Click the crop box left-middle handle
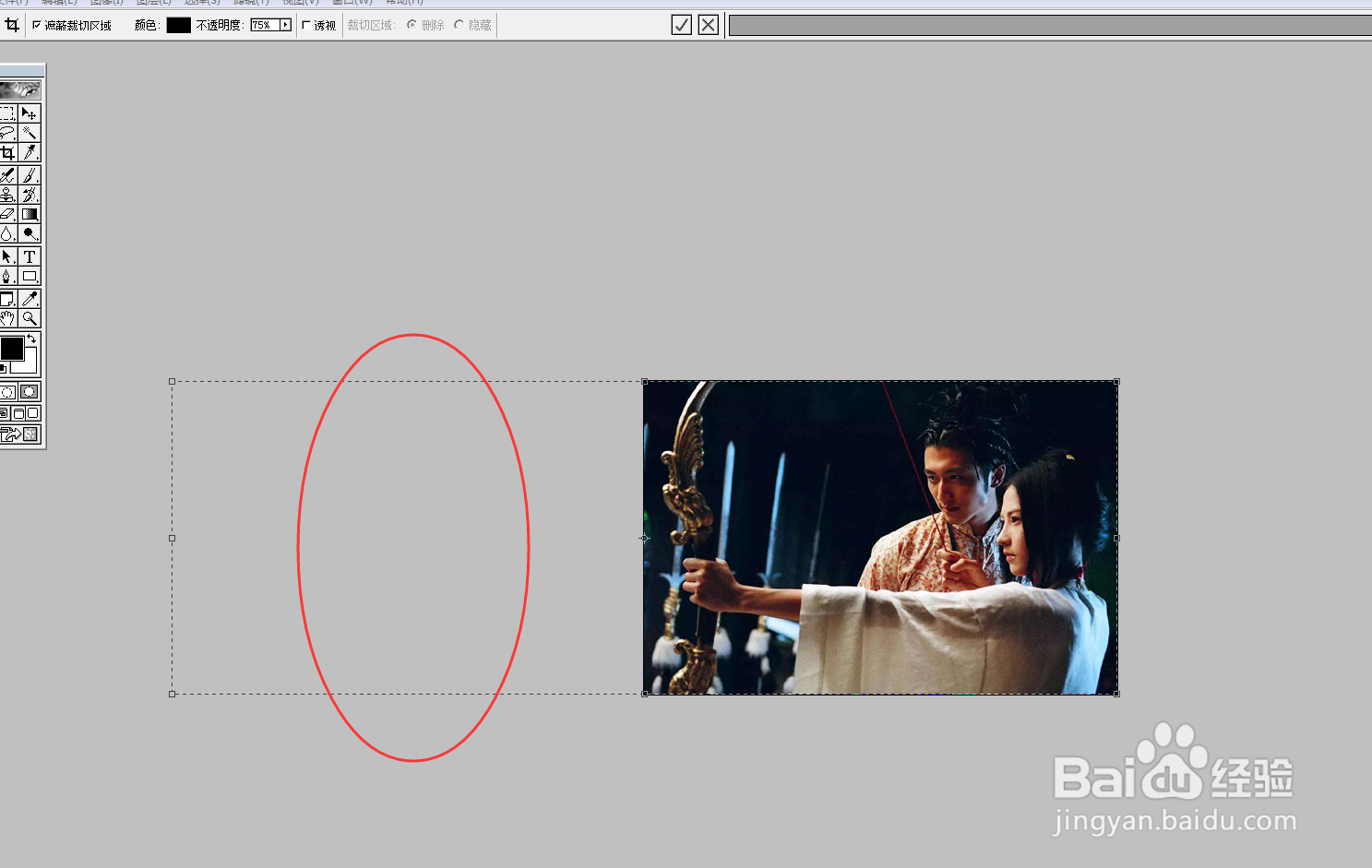Image resolution: width=1372 pixels, height=868 pixels. click(x=172, y=538)
